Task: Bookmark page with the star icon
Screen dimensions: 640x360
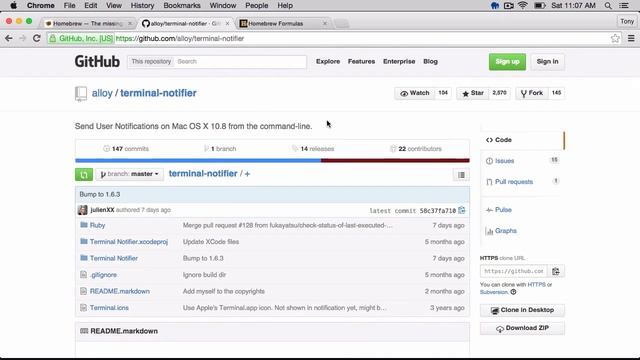Action: [615, 38]
